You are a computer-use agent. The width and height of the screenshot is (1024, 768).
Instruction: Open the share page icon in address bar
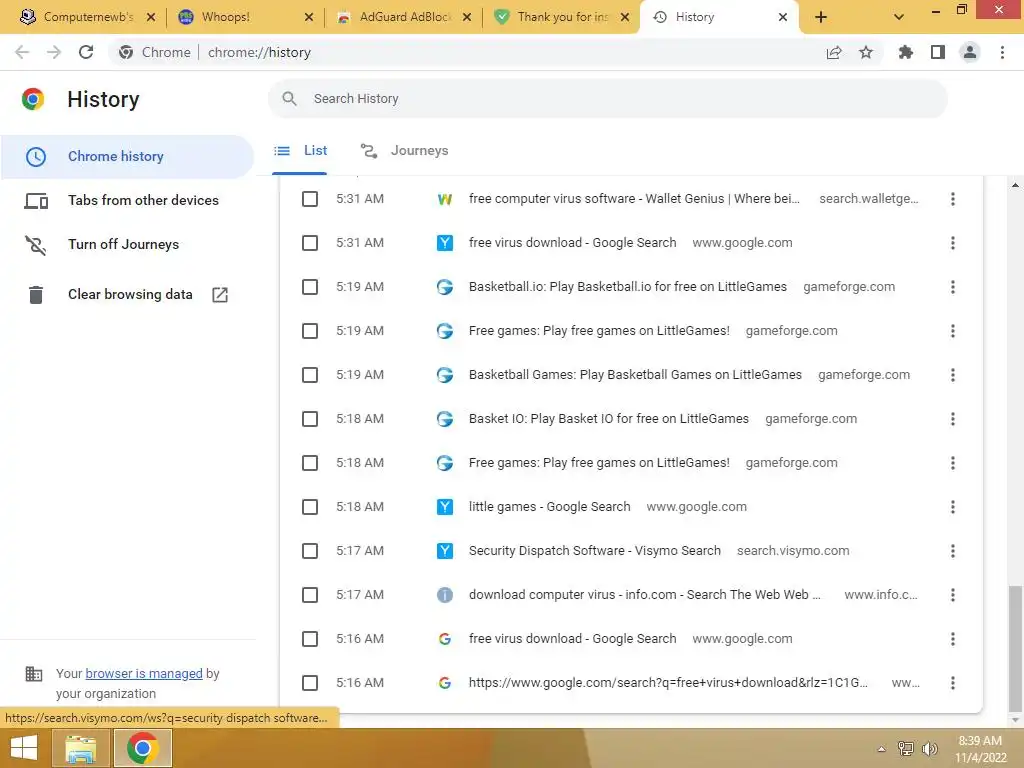coord(834,52)
